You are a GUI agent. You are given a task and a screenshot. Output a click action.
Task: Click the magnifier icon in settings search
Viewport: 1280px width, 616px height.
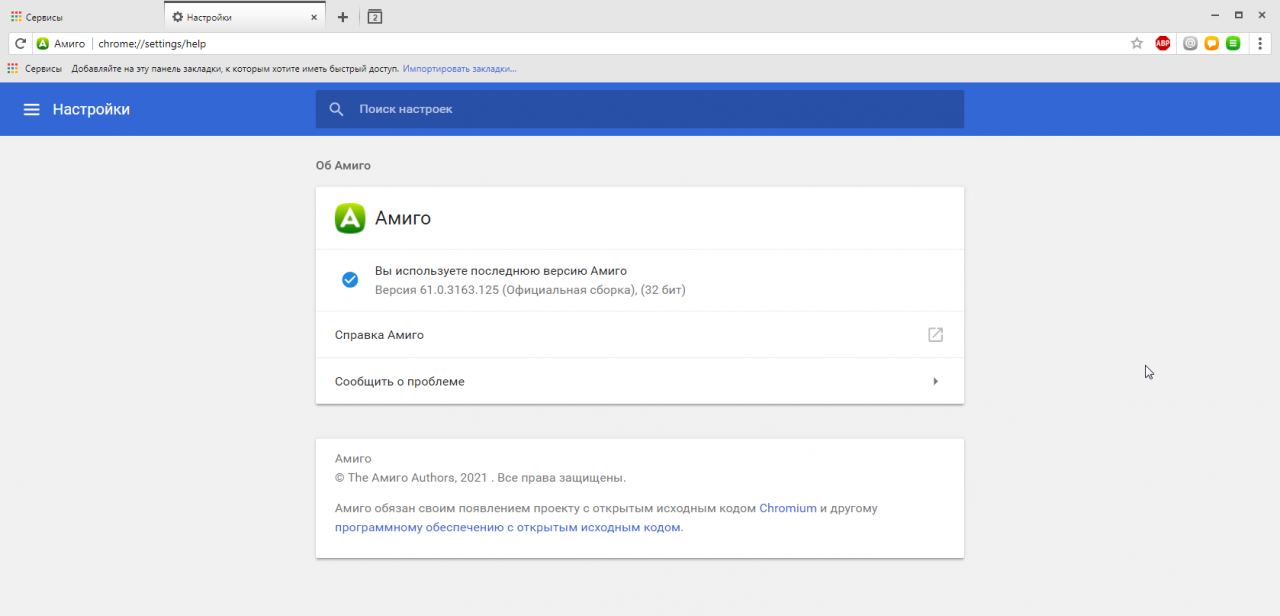(x=337, y=109)
